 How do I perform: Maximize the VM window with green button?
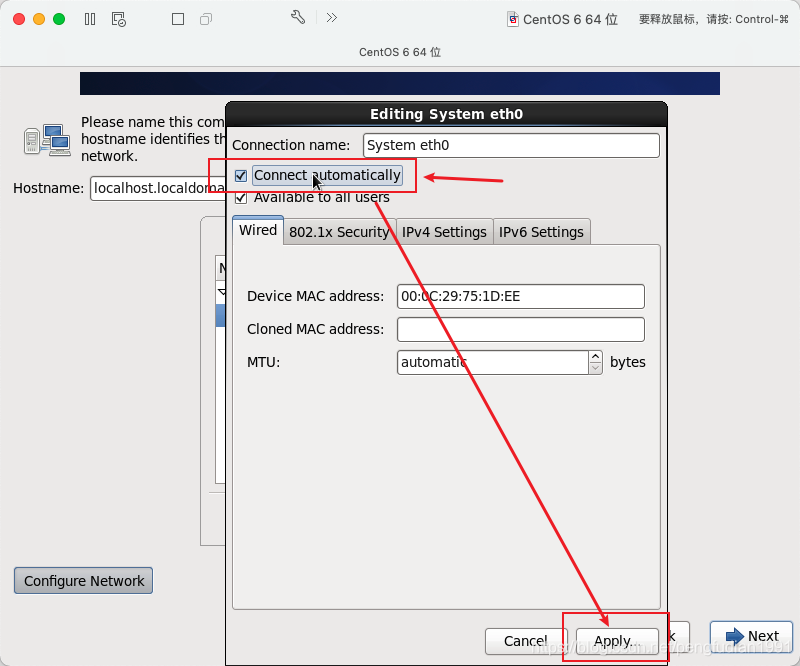59,19
